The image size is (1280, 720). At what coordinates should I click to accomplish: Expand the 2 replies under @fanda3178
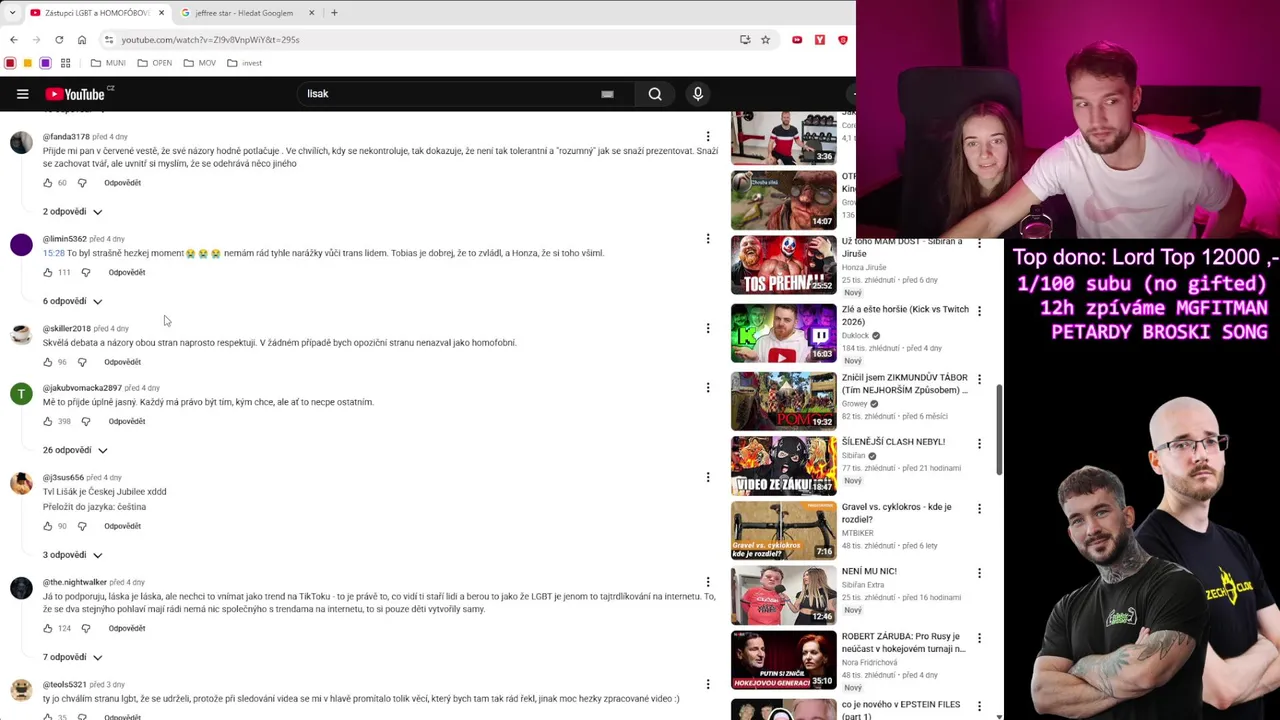click(72, 212)
